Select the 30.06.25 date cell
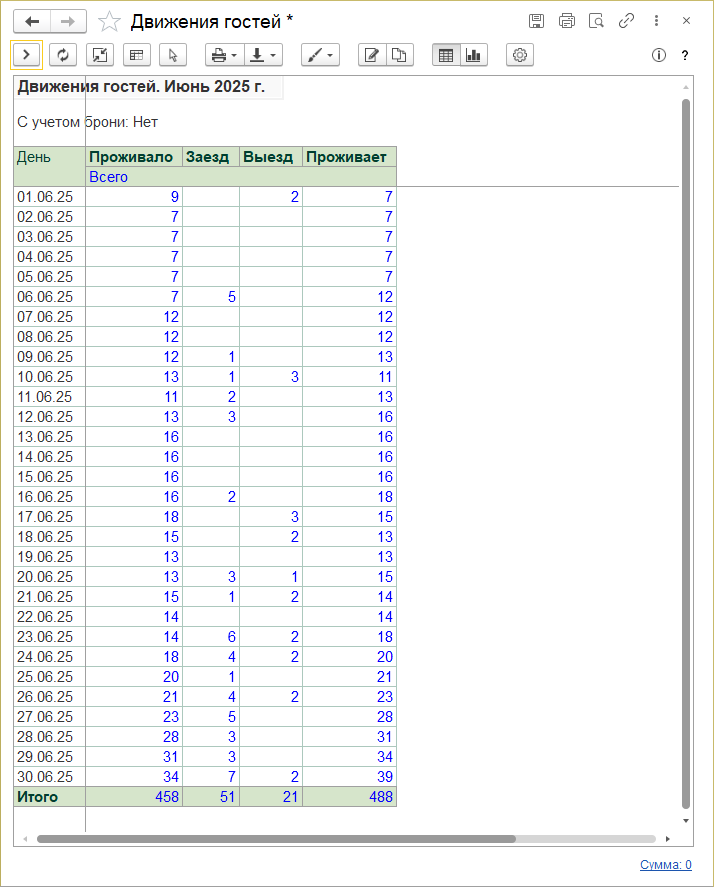The image size is (714, 887). tap(49, 777)
